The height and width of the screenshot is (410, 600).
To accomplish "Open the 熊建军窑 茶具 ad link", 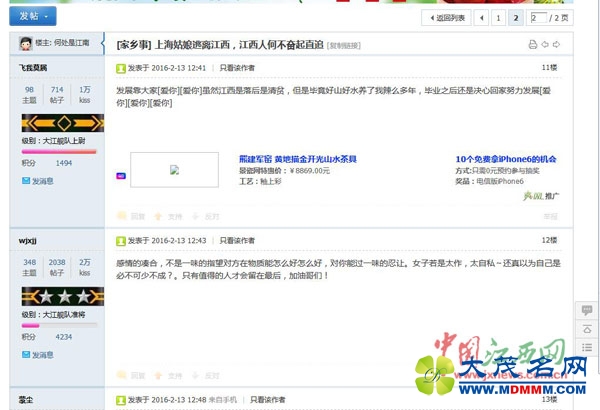I will pos(298,159).
